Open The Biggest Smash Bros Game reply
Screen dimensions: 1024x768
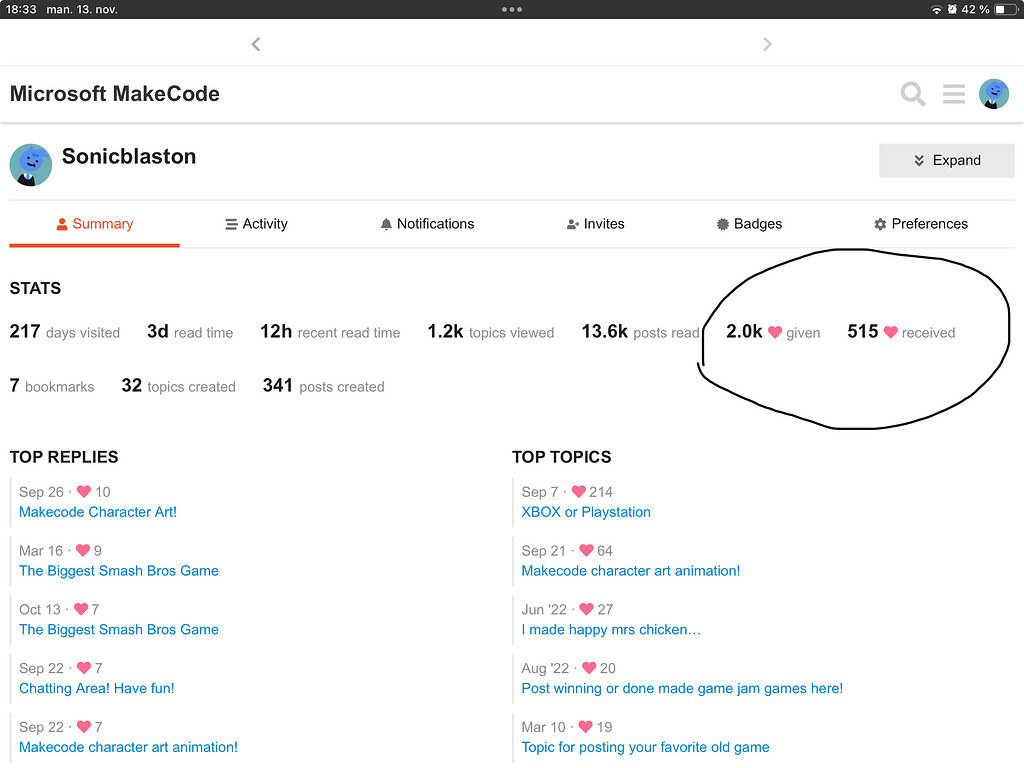point(118,570)
